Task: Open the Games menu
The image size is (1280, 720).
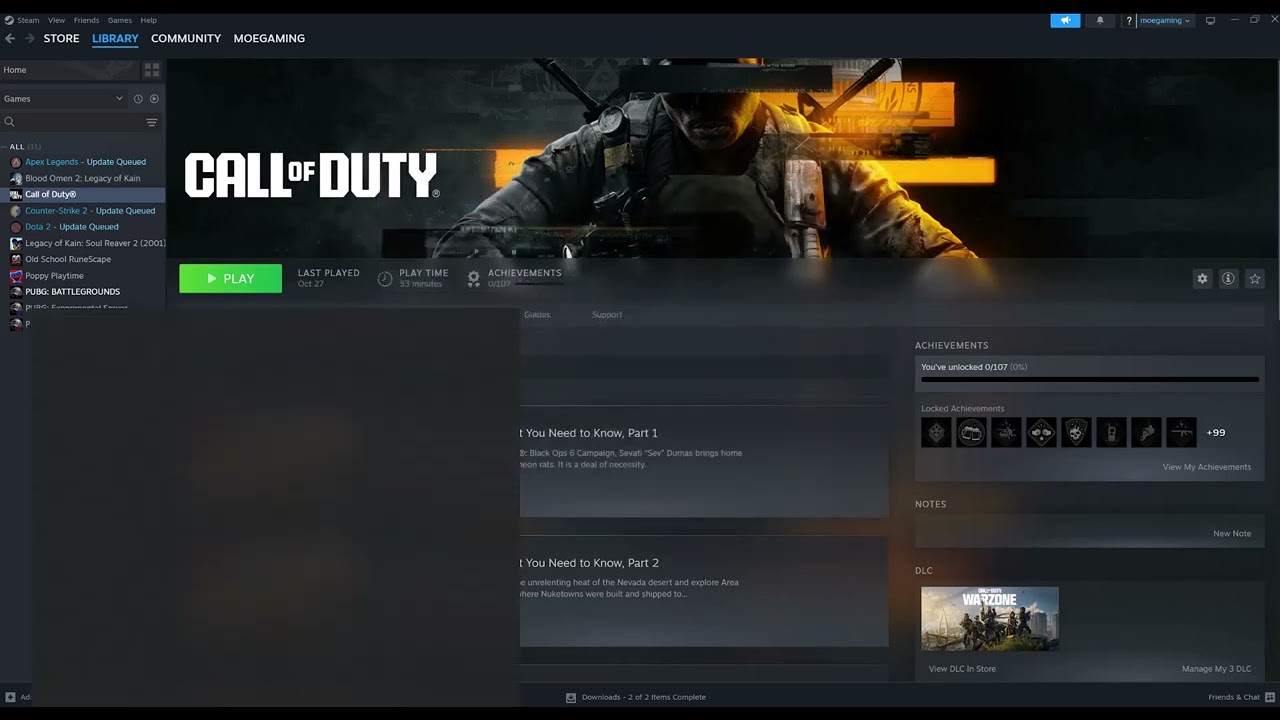Action: point(120,20)
